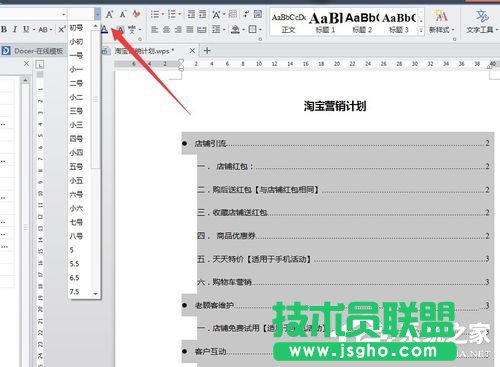Apply paragraph borders

tap(253, 30)
